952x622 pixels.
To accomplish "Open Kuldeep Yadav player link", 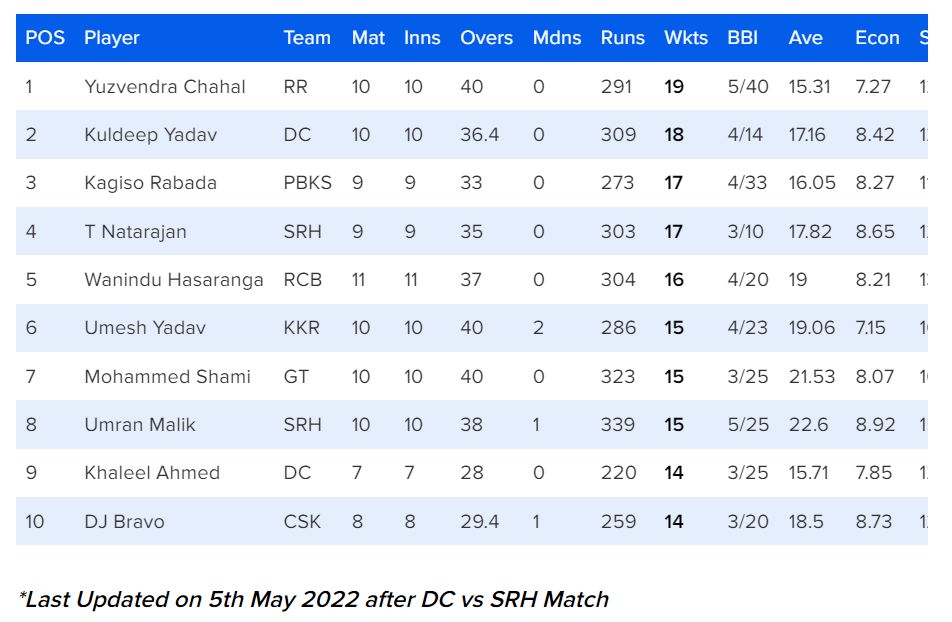I will [x=150, y=135].
